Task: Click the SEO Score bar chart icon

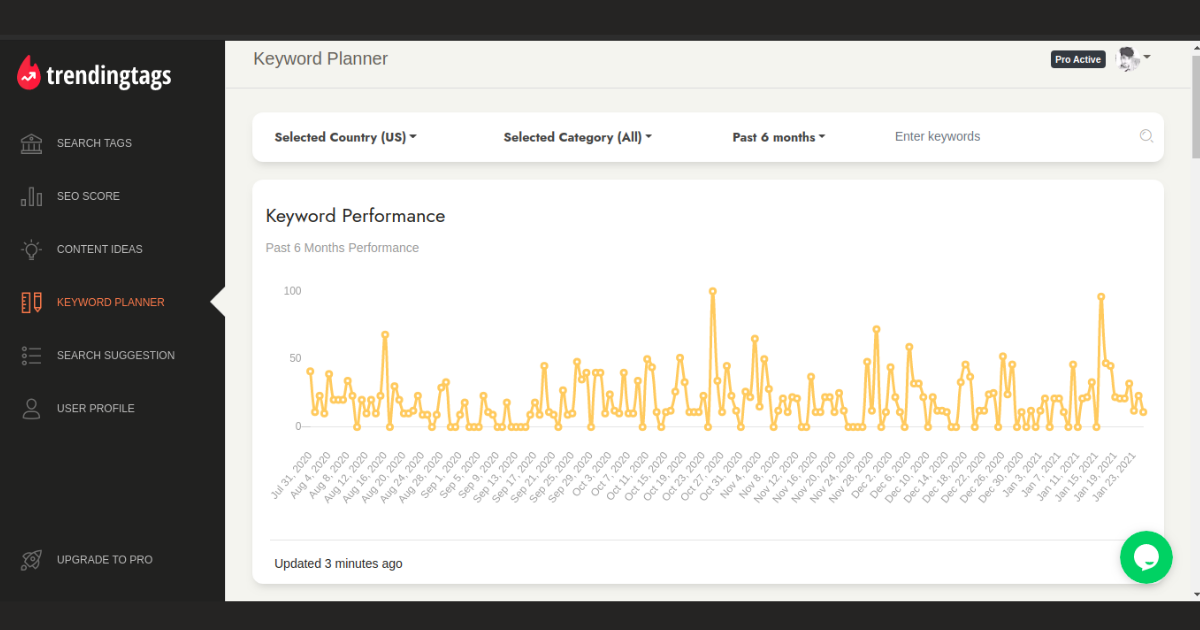Action: coord(31,196)
